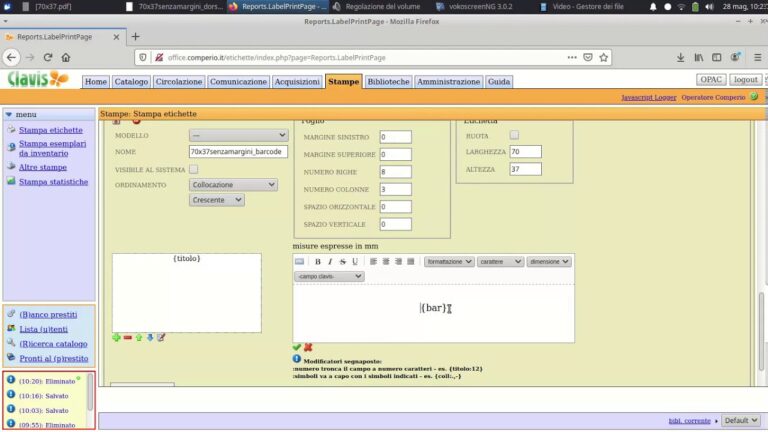This screenshot has height=432, width=768.
Task: Open Ricerca catalogo link
Action: [x=53, y=344]
